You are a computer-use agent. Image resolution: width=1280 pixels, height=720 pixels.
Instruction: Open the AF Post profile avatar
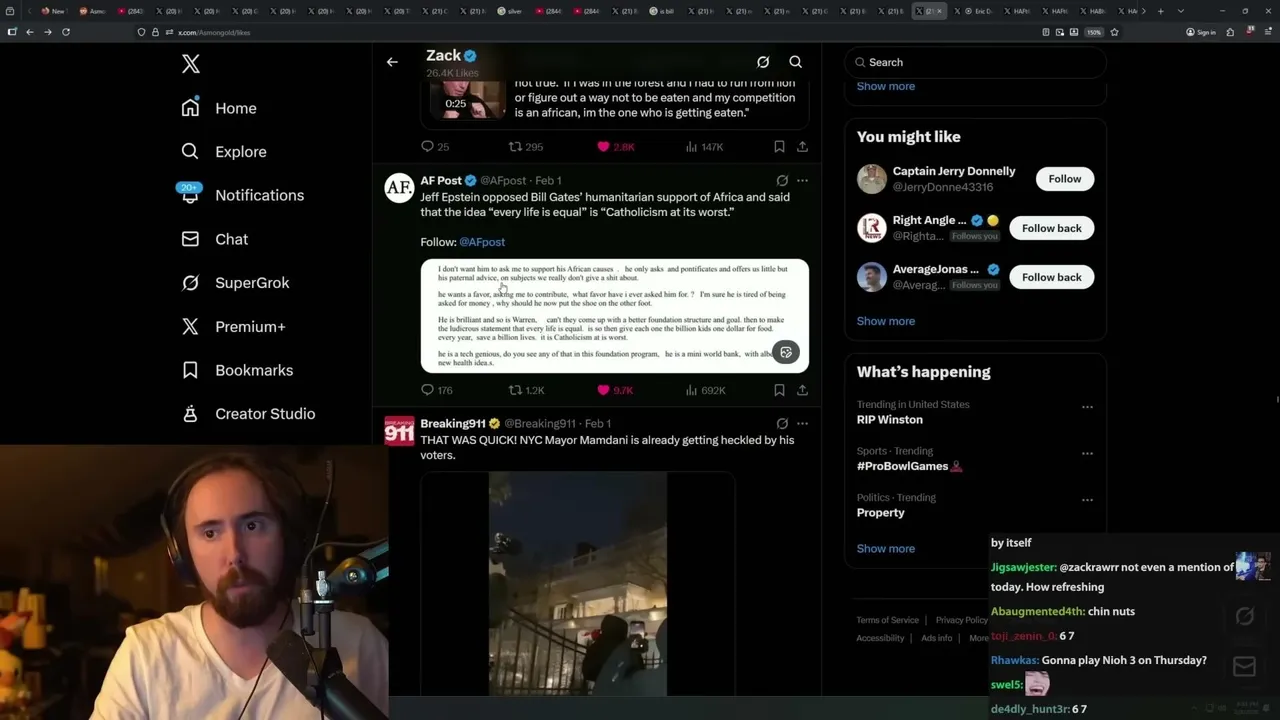click(399, 187)
